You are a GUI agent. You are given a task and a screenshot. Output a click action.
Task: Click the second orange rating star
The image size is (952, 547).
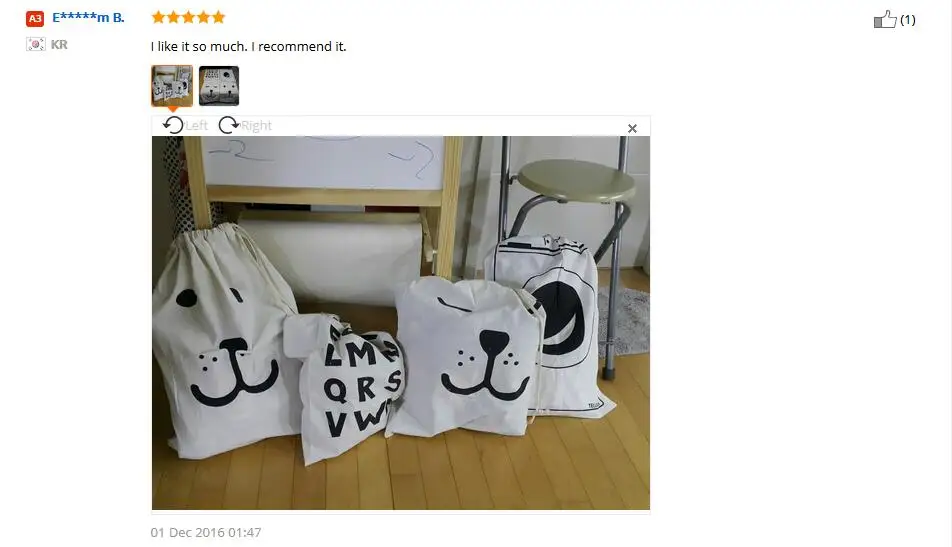[x=174, y=17]
